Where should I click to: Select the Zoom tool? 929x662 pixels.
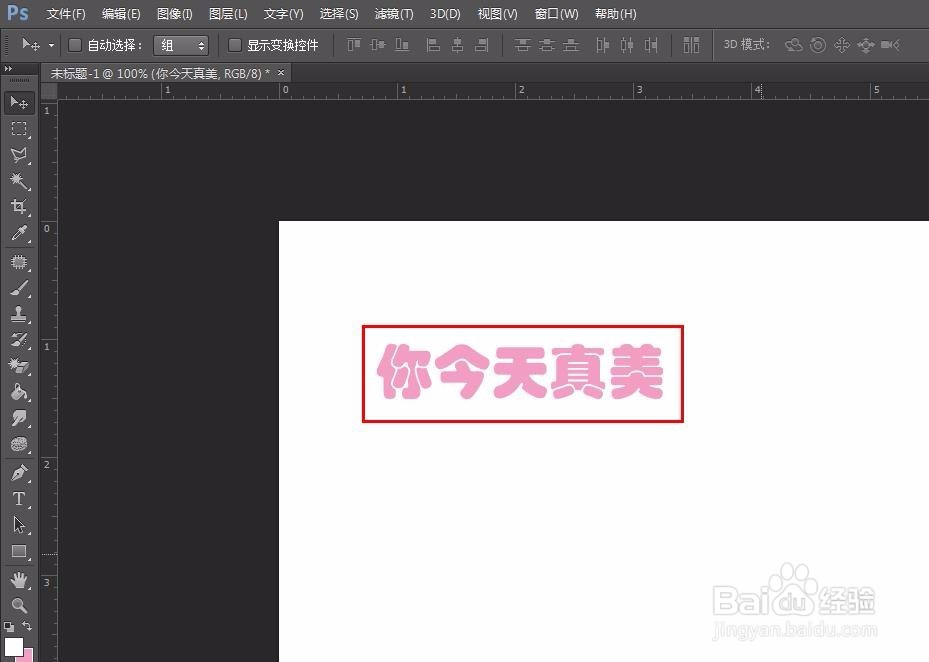pyautogui.click(x=19, y=605)
